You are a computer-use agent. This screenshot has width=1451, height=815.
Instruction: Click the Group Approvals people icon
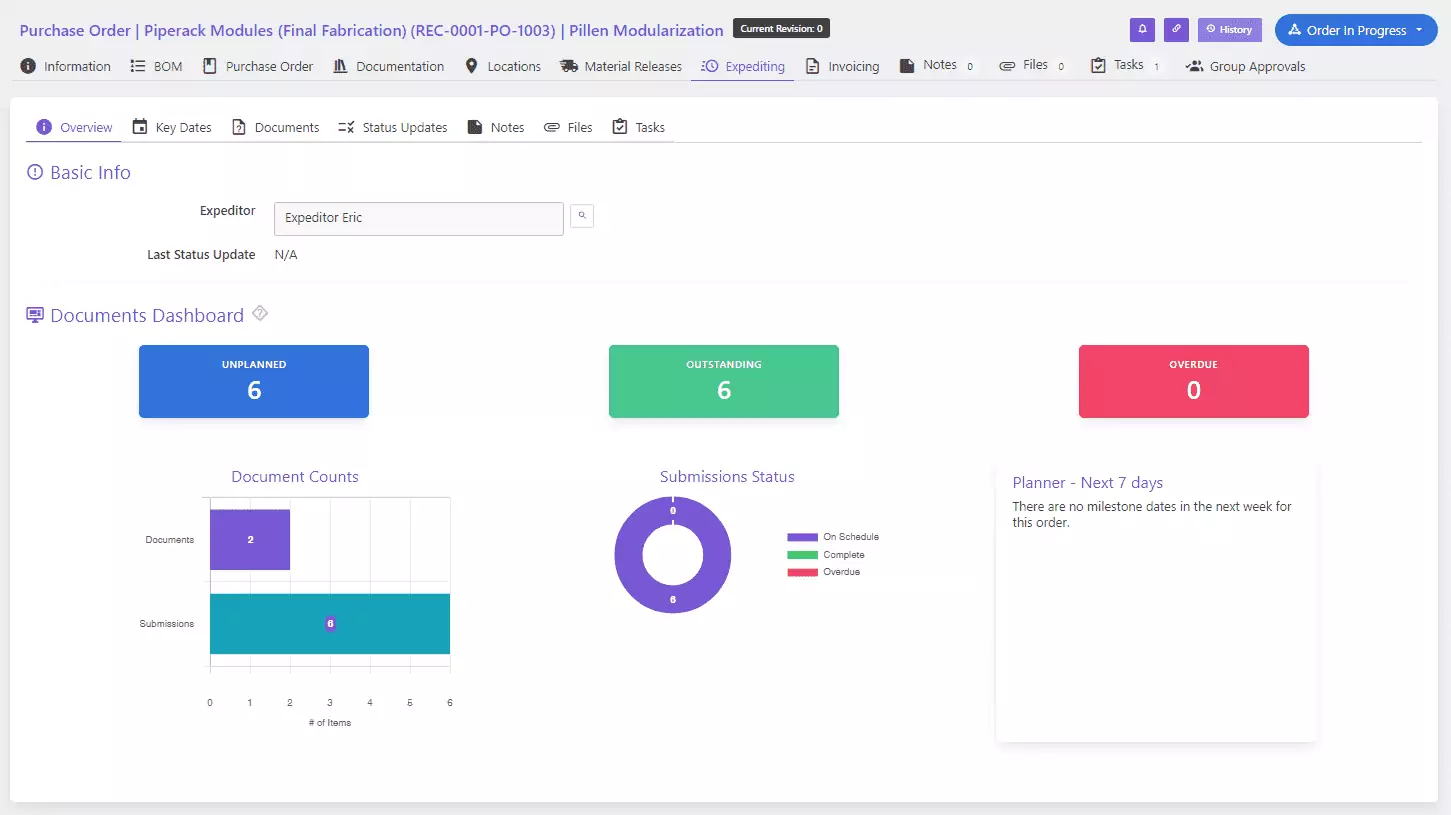click(x=1194, y=66)
